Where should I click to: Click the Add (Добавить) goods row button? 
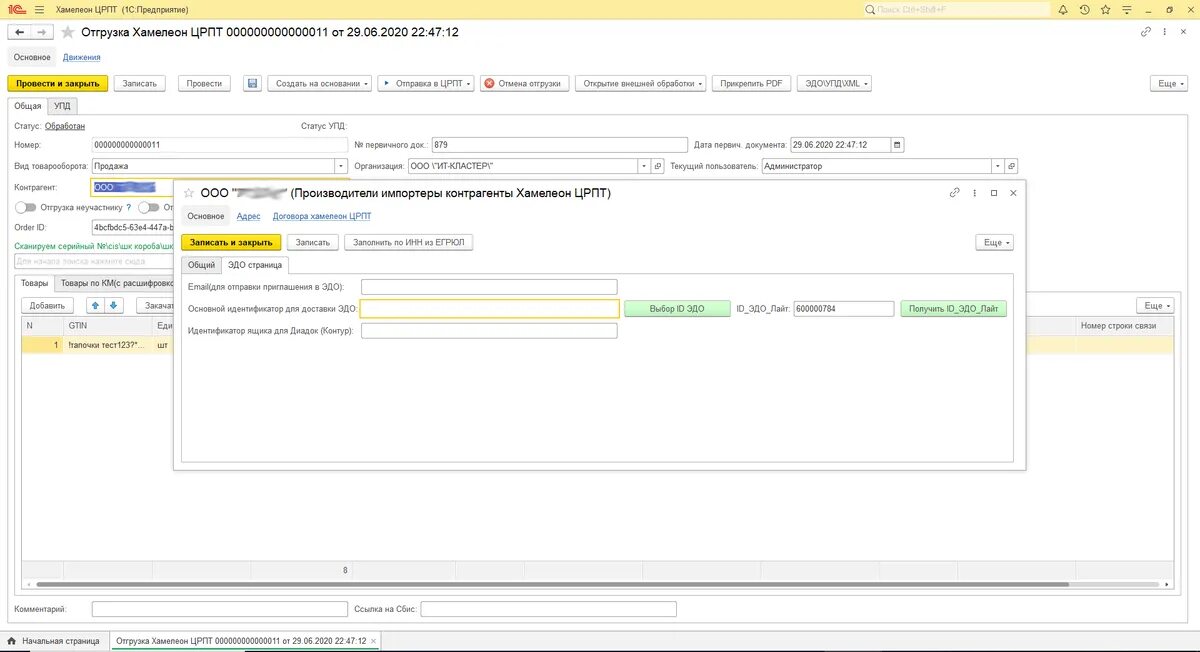[x=46, y=305]
